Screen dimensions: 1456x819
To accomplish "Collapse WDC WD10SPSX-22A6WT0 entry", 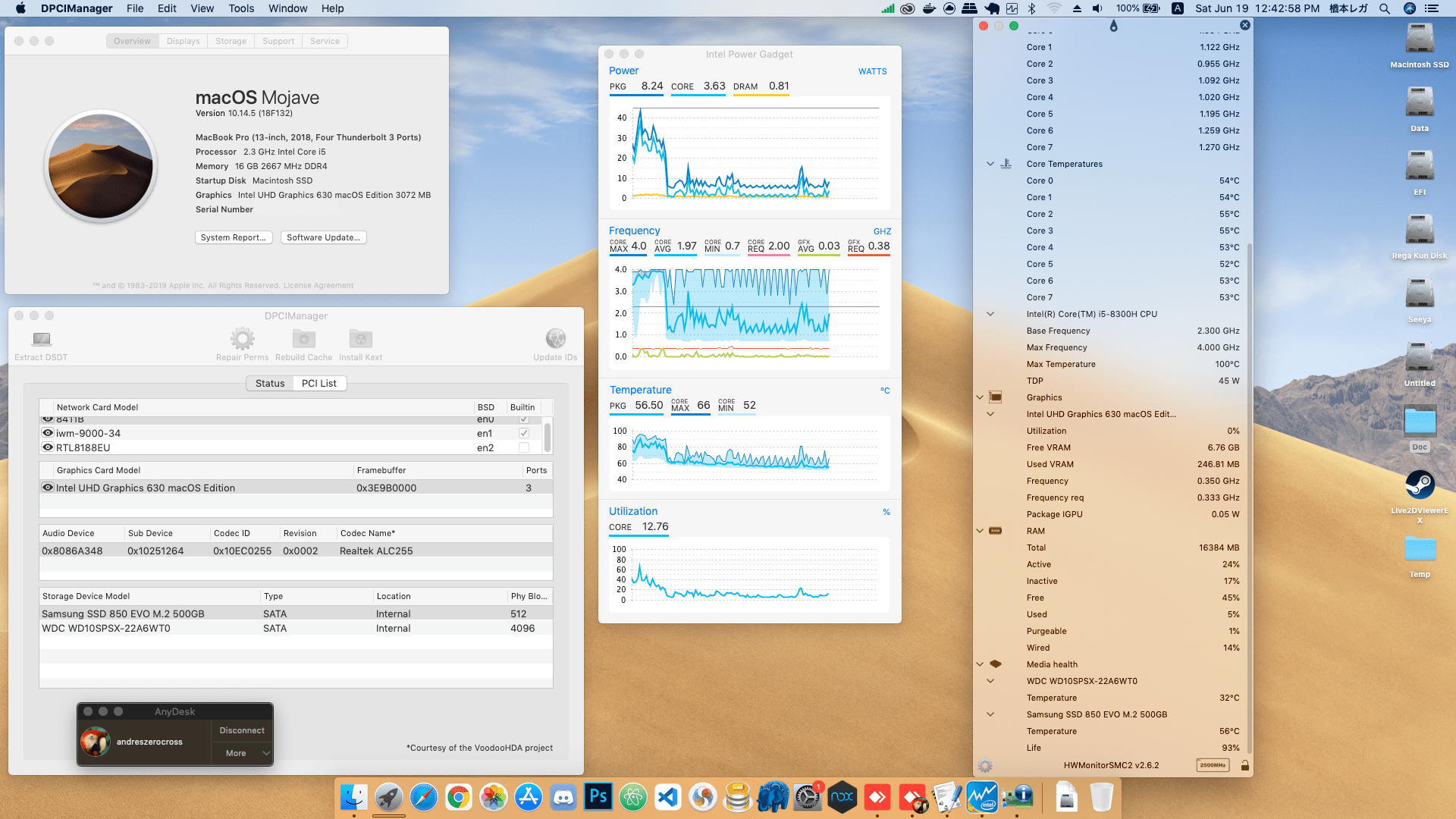I will [990, 681].
